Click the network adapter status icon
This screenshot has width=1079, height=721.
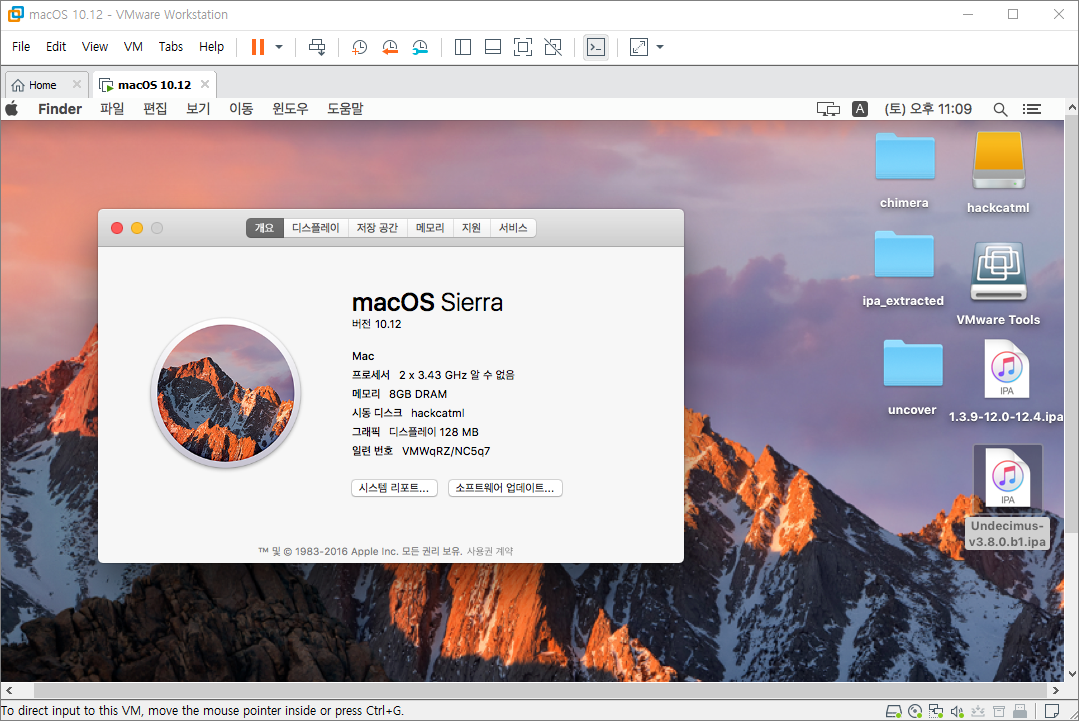click(x=936, y=711)
